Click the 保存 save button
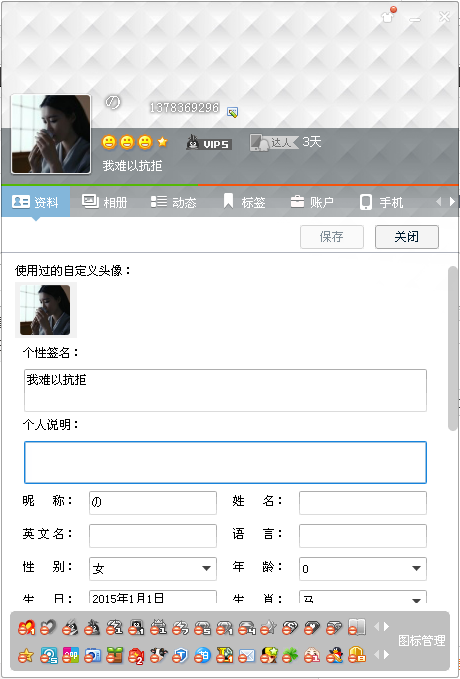The image size is (460, 679). tap(332, 236)
